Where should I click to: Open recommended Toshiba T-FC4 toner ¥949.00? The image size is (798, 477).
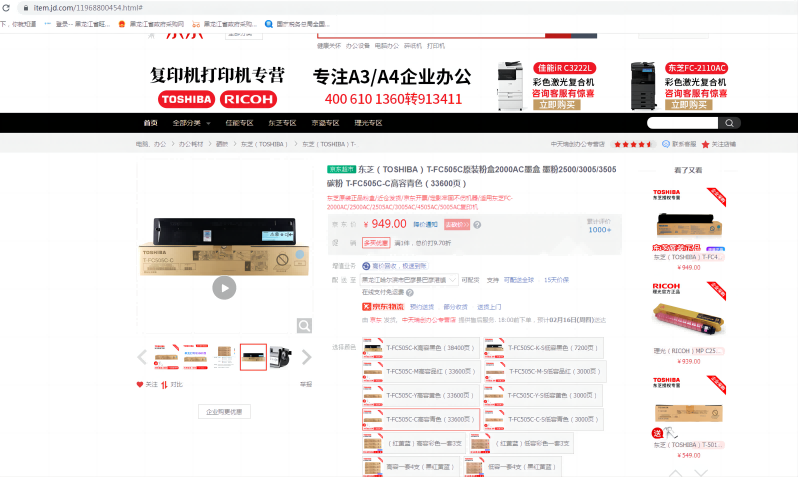pyautogui.click(x=688, y=228)
